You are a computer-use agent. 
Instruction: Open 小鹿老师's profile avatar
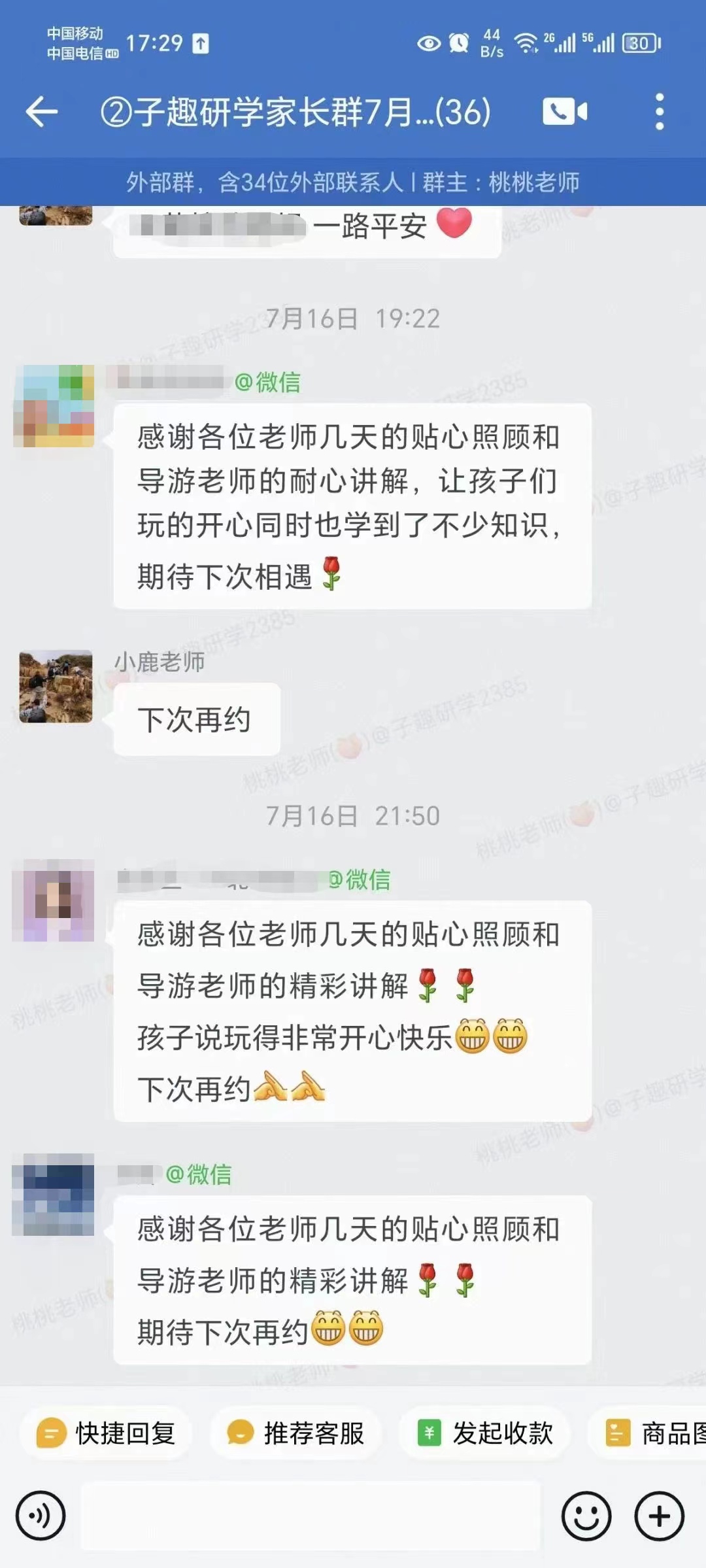[x=56, y=687]
